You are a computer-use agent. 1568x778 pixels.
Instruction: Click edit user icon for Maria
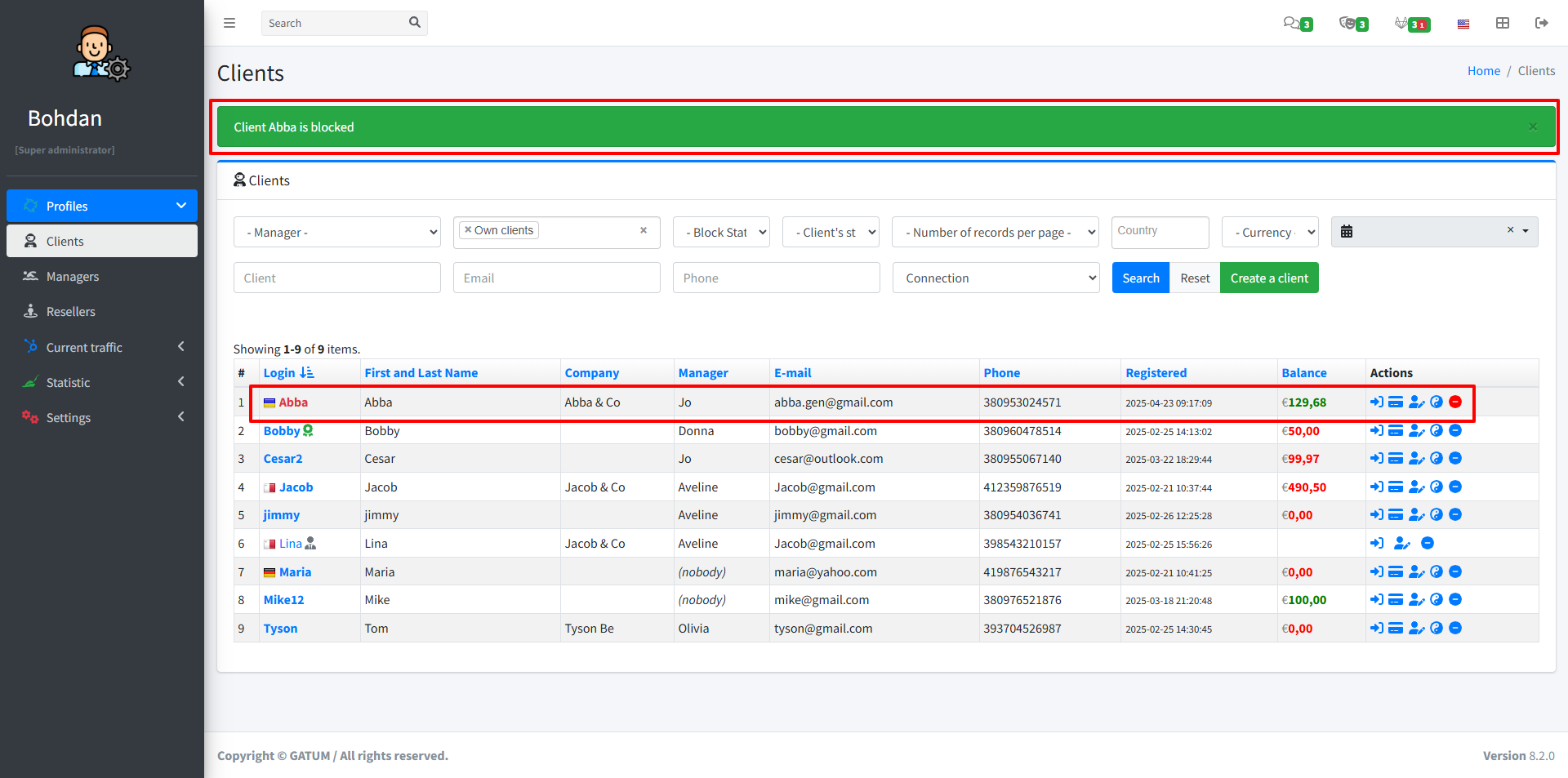tap(1417, 571)
